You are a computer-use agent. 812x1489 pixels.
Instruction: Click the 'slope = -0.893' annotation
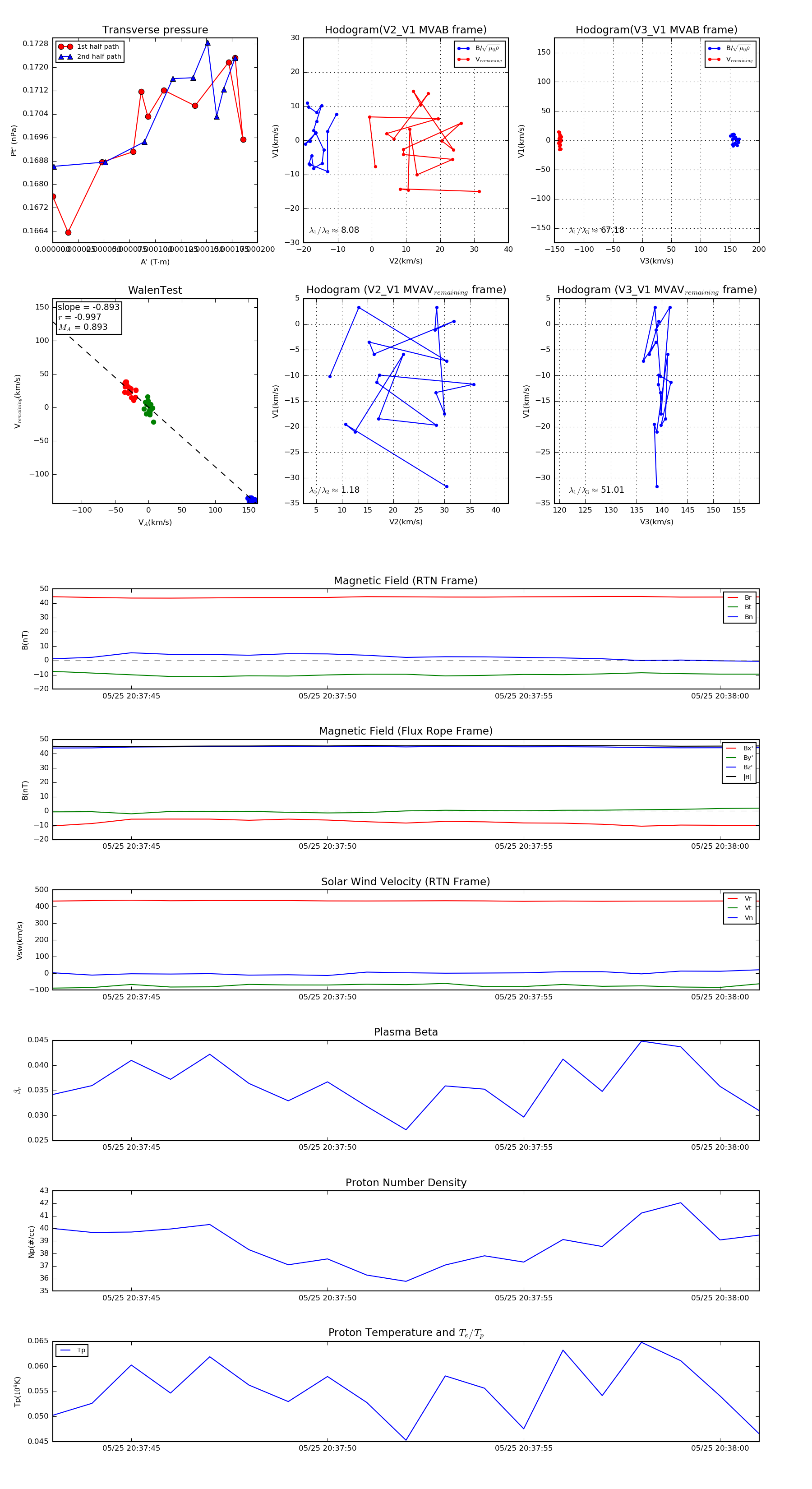88,307
